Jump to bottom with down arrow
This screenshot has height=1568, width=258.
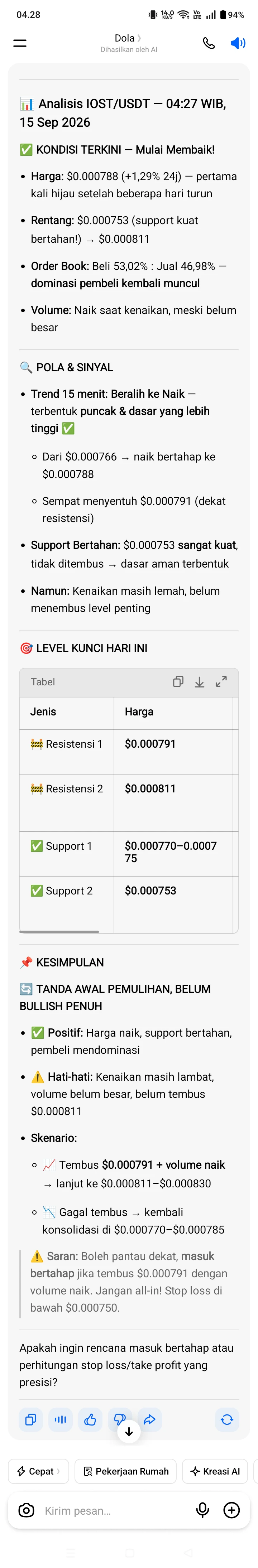coord(129,1432)
